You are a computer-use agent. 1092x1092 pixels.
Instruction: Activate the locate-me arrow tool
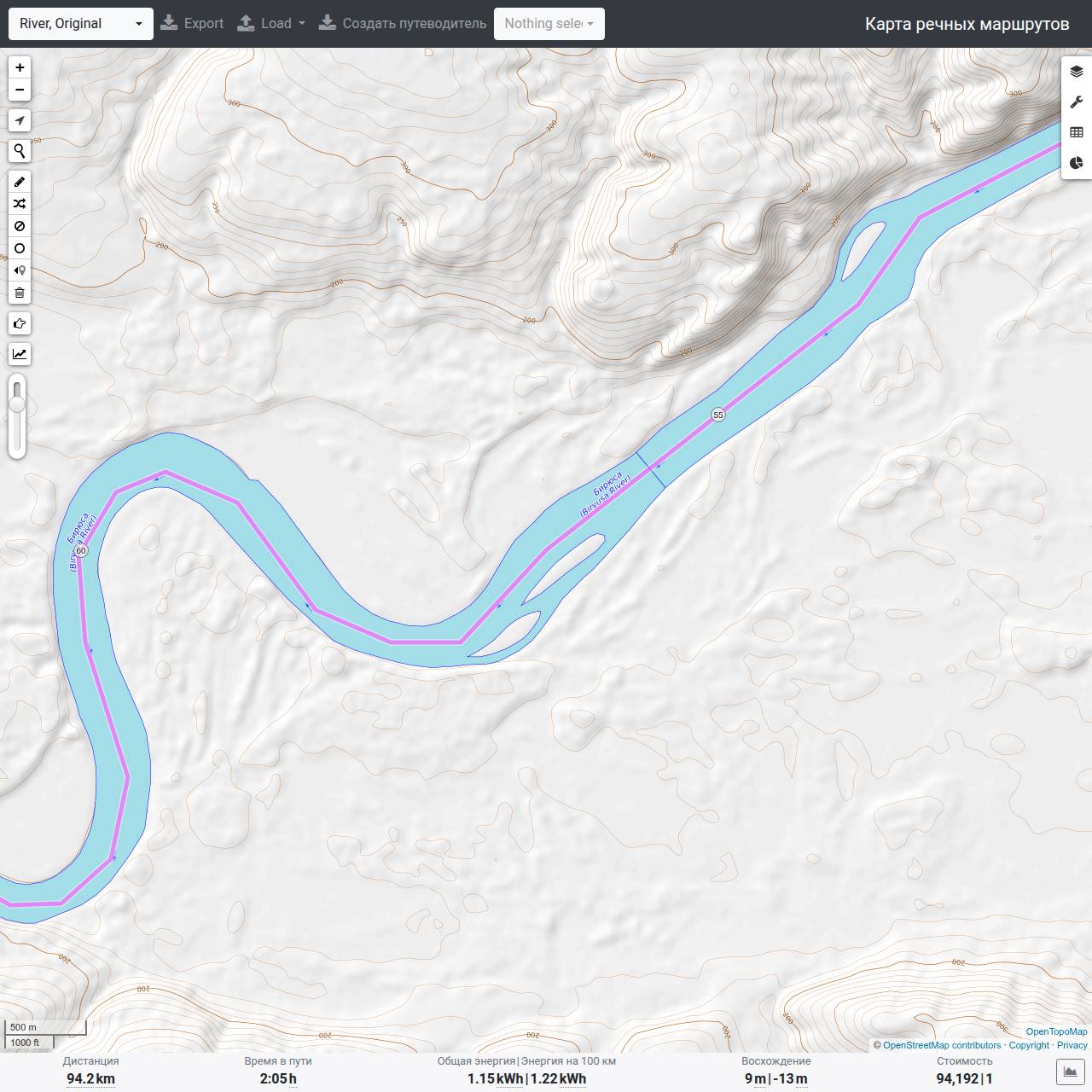point(20,120)
